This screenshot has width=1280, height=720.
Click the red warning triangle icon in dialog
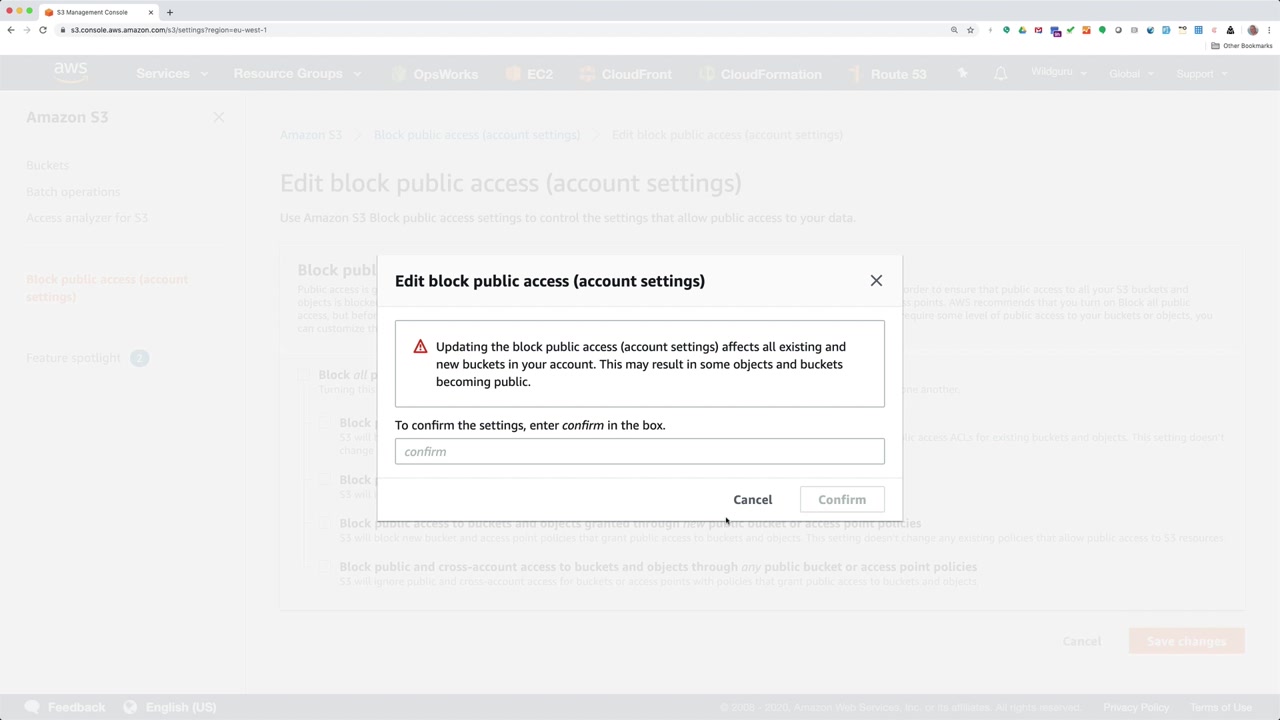pos(420,347)
